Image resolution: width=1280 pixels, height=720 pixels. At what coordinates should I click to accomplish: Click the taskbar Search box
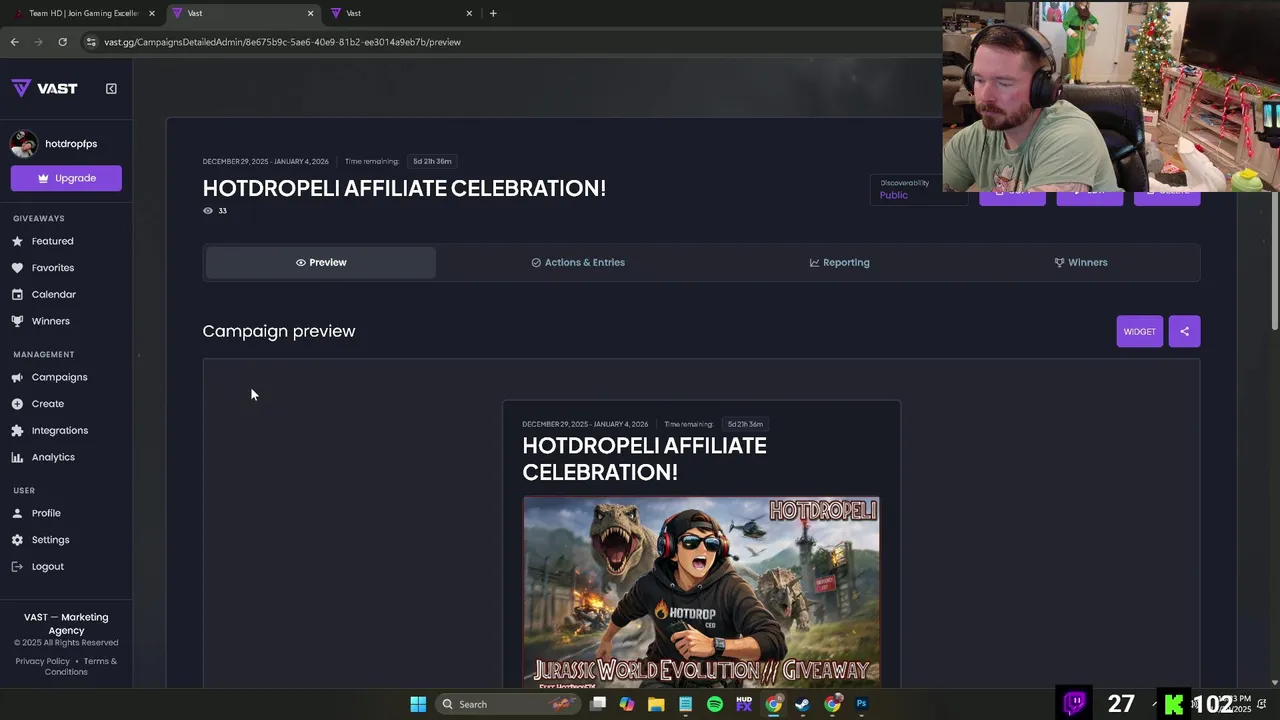point(509,704)
